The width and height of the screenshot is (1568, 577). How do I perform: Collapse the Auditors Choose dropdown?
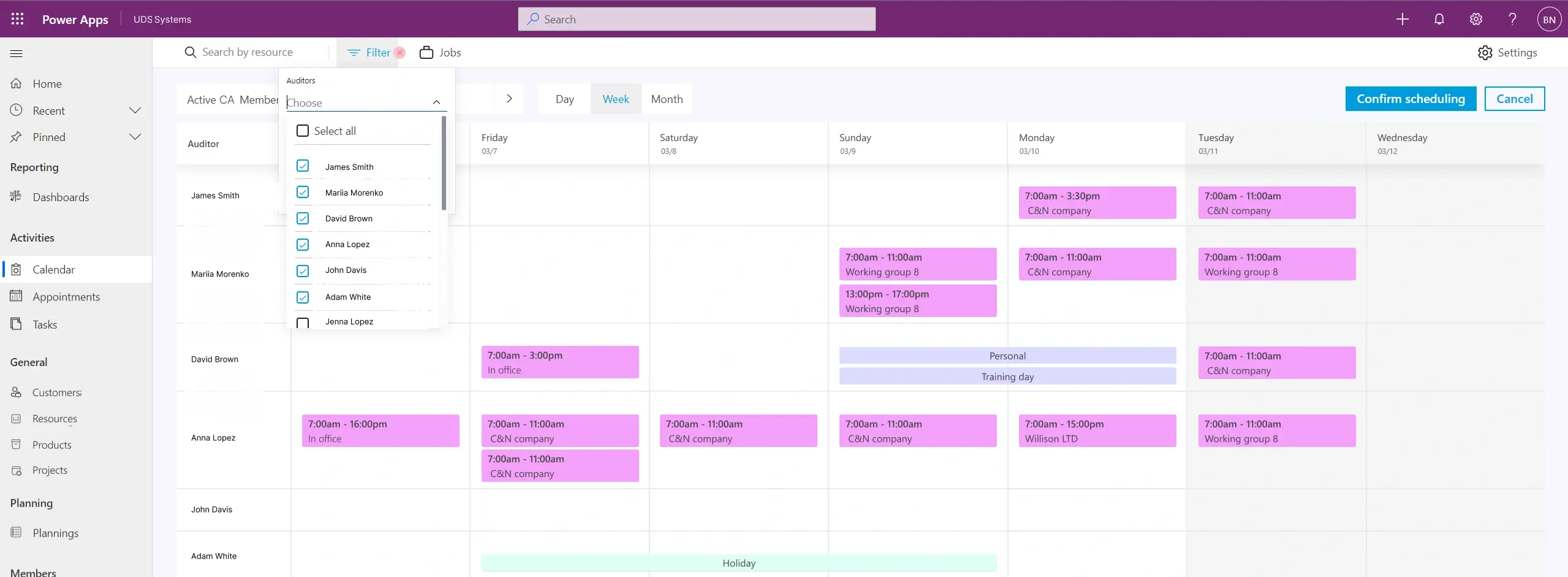click(436, 102)
